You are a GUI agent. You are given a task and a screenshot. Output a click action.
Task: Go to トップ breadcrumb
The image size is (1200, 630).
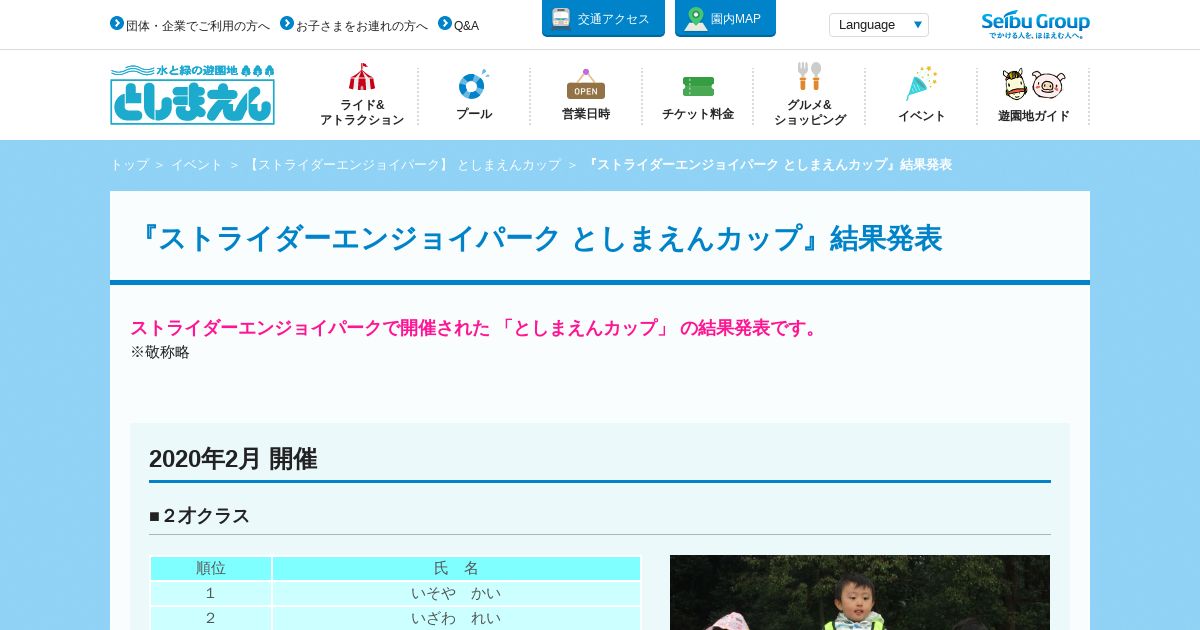coord(129,165)
